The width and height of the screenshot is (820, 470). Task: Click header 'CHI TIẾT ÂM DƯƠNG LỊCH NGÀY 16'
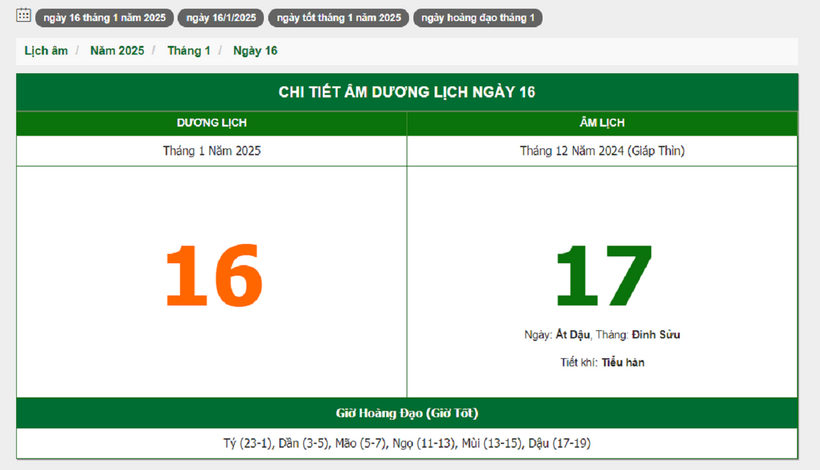pos(407,92)
